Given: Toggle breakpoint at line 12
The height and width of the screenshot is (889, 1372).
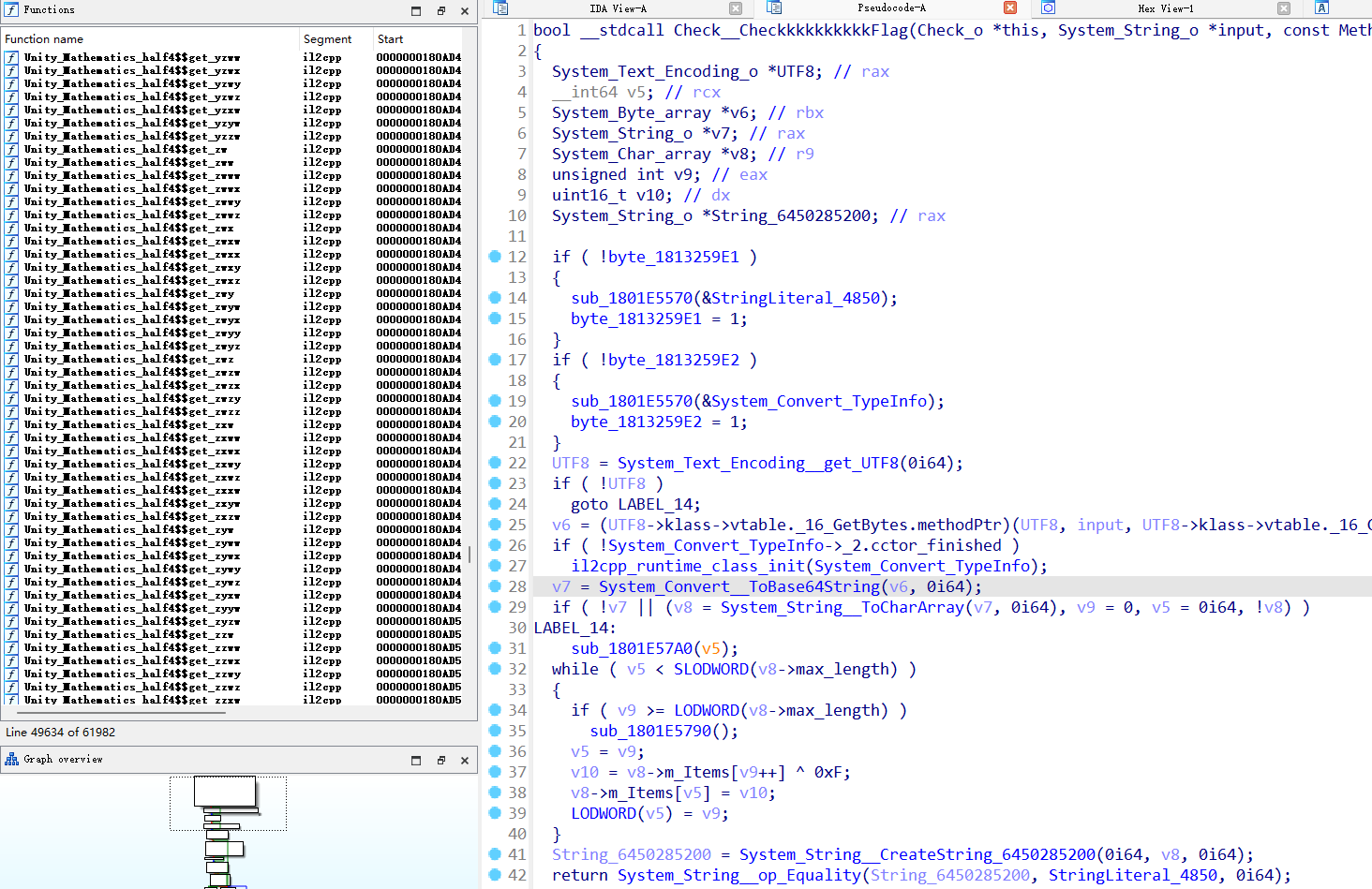Looking at the screenshot, I should coord(495,257).
